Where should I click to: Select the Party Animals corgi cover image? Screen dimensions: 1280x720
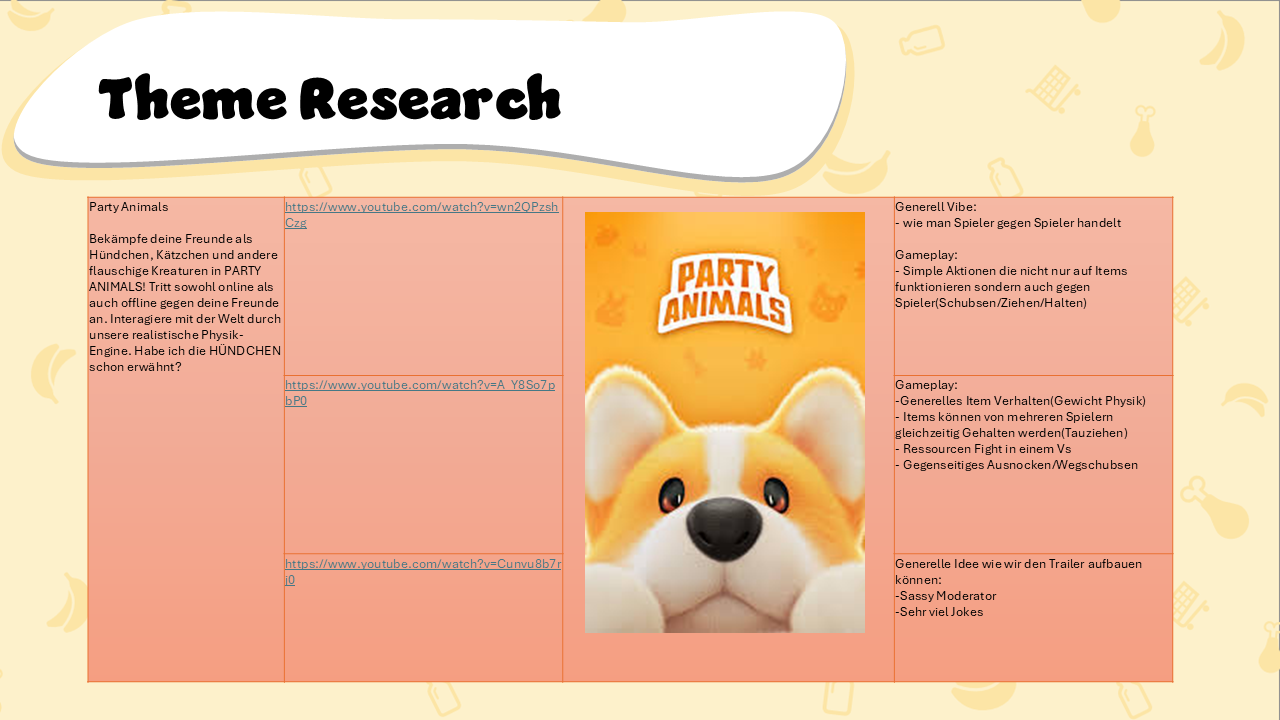tap(725, 422)
